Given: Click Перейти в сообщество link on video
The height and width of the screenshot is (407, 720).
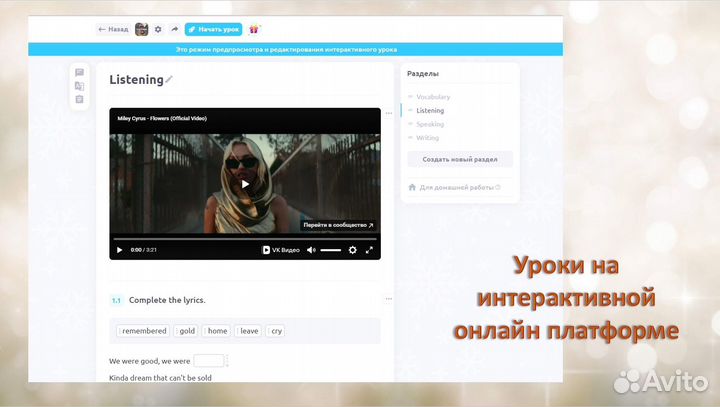Looking at the screenshot, I should pyautogui.click(x=338, y=225).
